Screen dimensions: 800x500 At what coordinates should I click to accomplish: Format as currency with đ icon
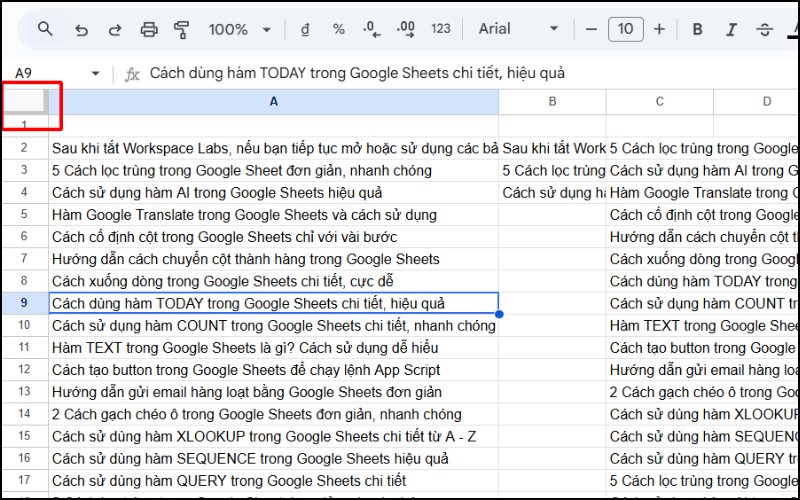point(305,29)
